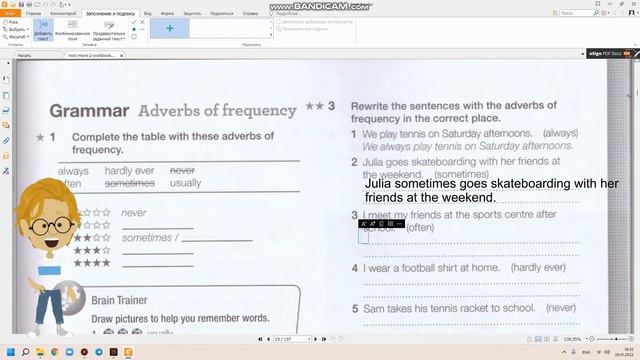Image resolution: width=640 pixels, height=360 pixels.
Task: Switch to the Форма ribbon tab
Action: 167,13
